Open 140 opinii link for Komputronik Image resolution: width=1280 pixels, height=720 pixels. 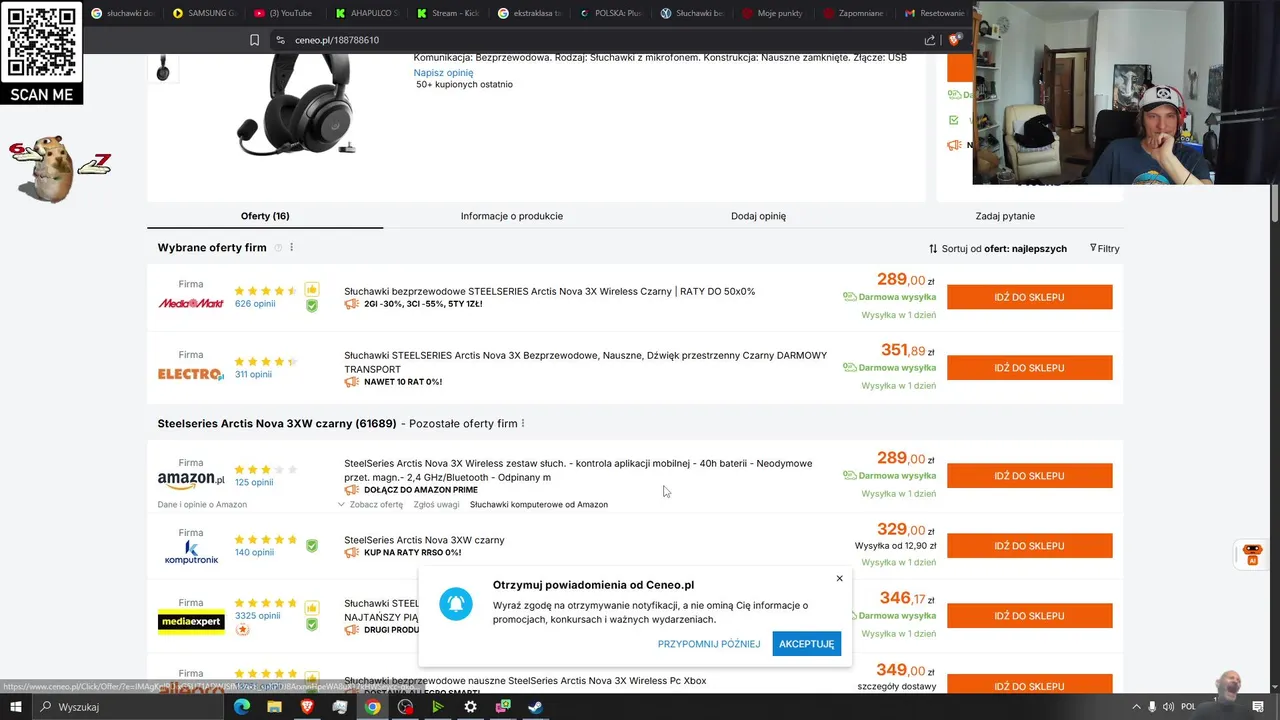[254, 552]
